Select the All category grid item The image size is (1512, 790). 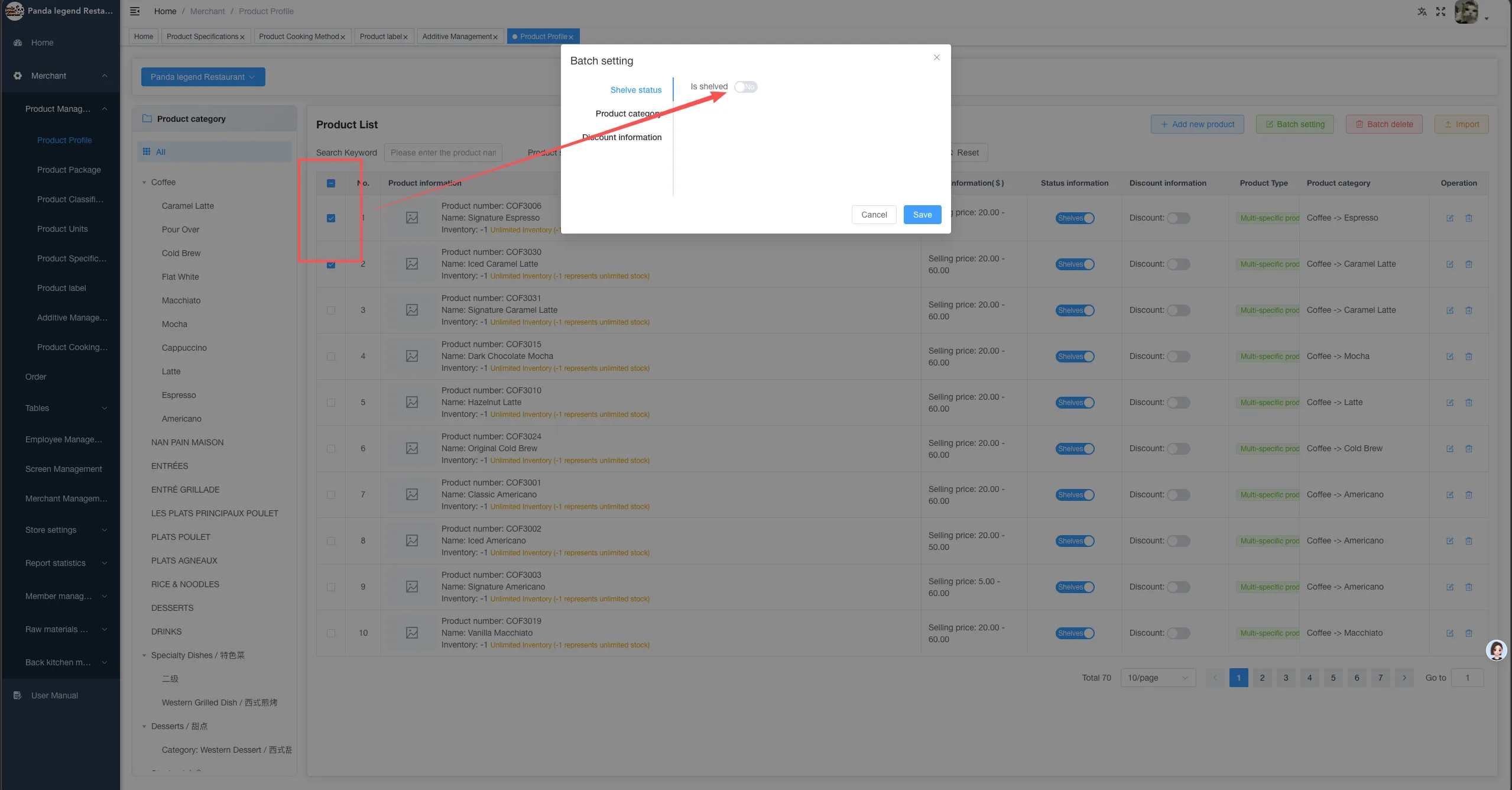coord(215,152)
